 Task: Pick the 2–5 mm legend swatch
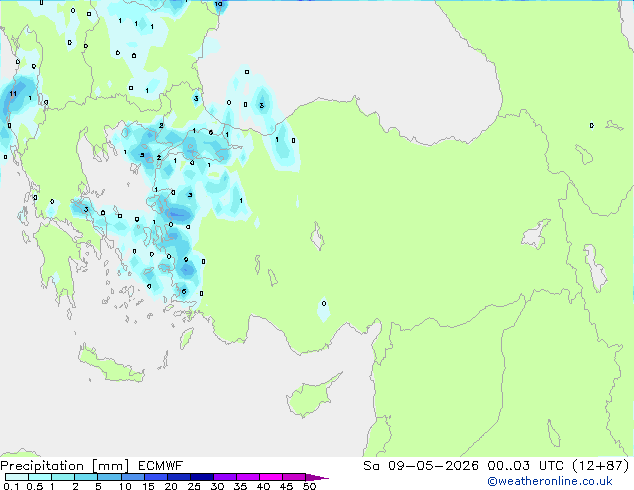pyautogui.click(x=86, y=477)
